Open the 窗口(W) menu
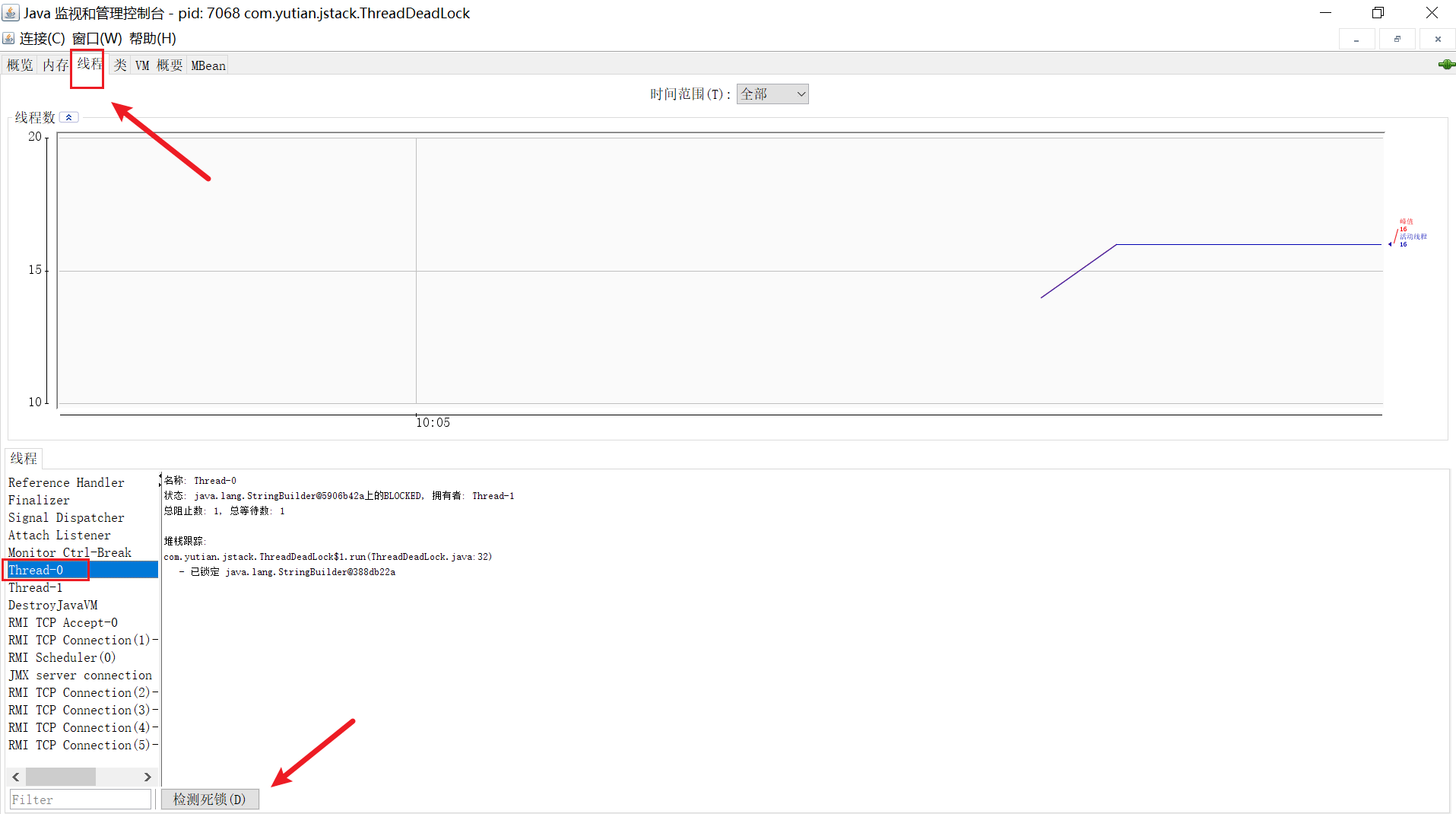1456x814 pixels. (97, 39)
